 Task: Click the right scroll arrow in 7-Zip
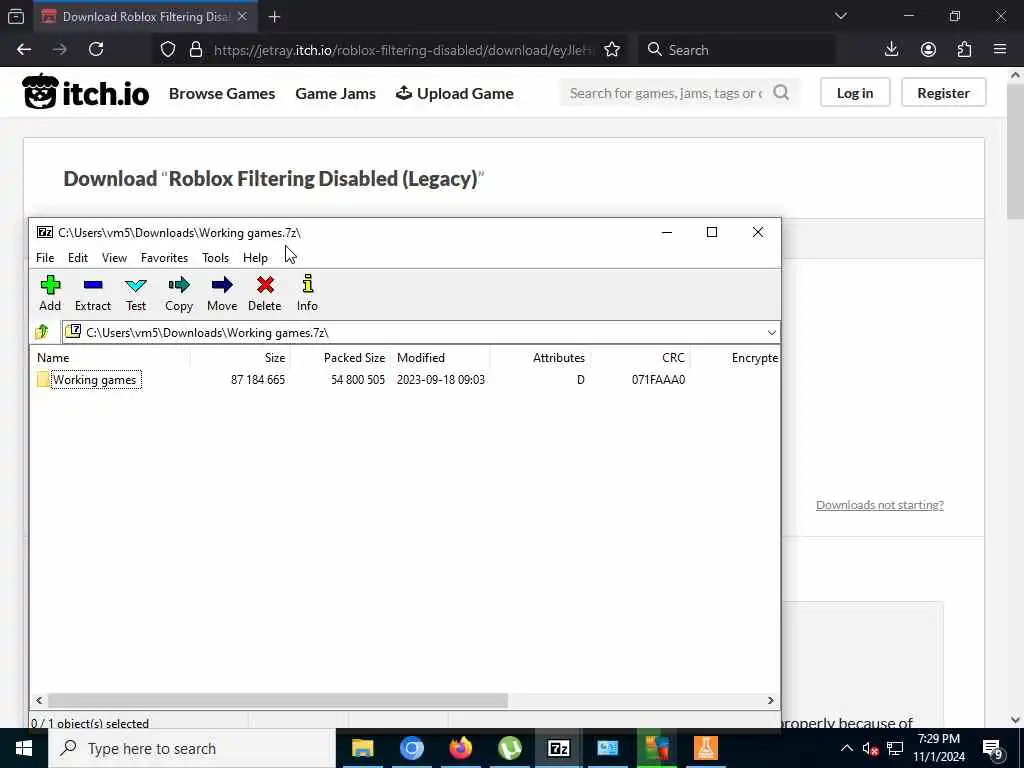(x=771, y=700)
